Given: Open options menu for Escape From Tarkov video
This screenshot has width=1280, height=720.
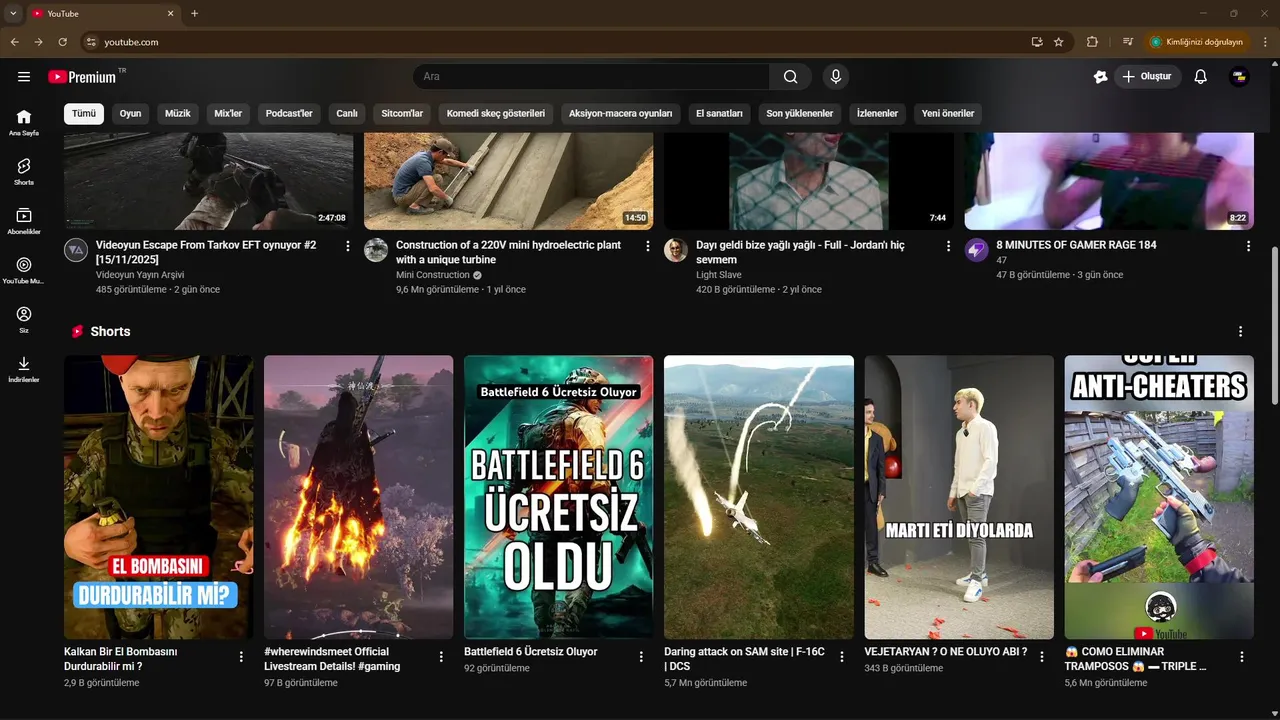Looking at the screenshot, I should click(x=348, y=246).
